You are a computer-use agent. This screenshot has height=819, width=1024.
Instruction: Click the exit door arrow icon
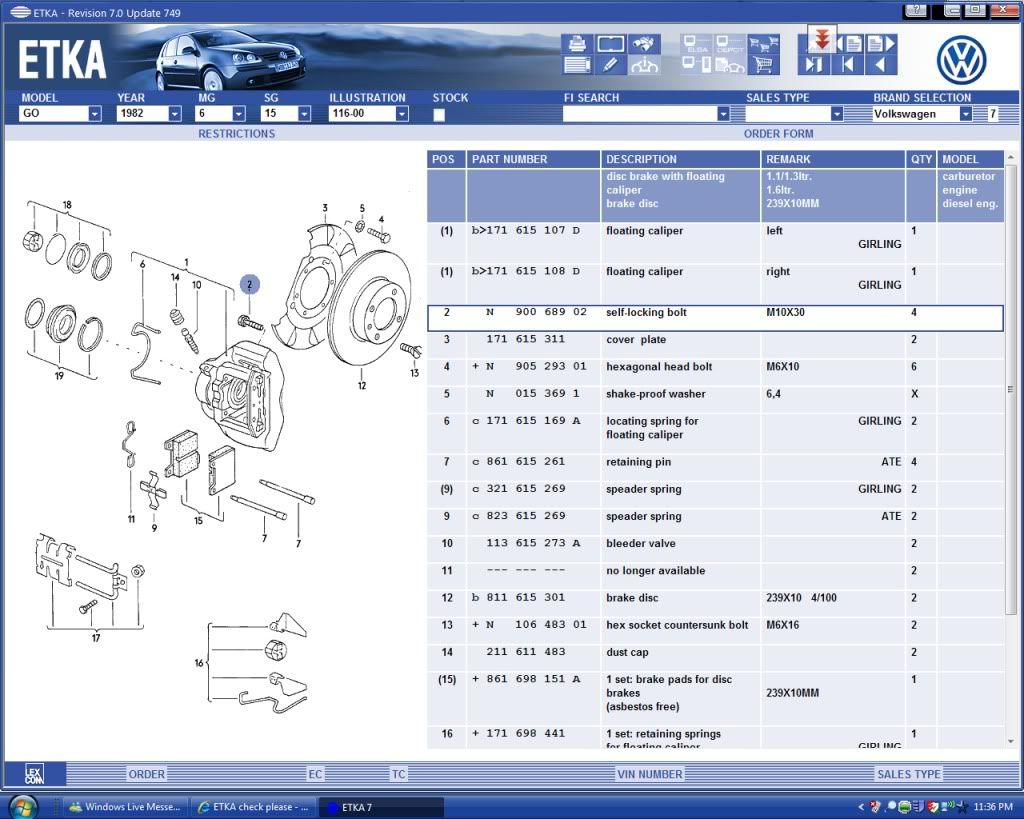[814, 65]
